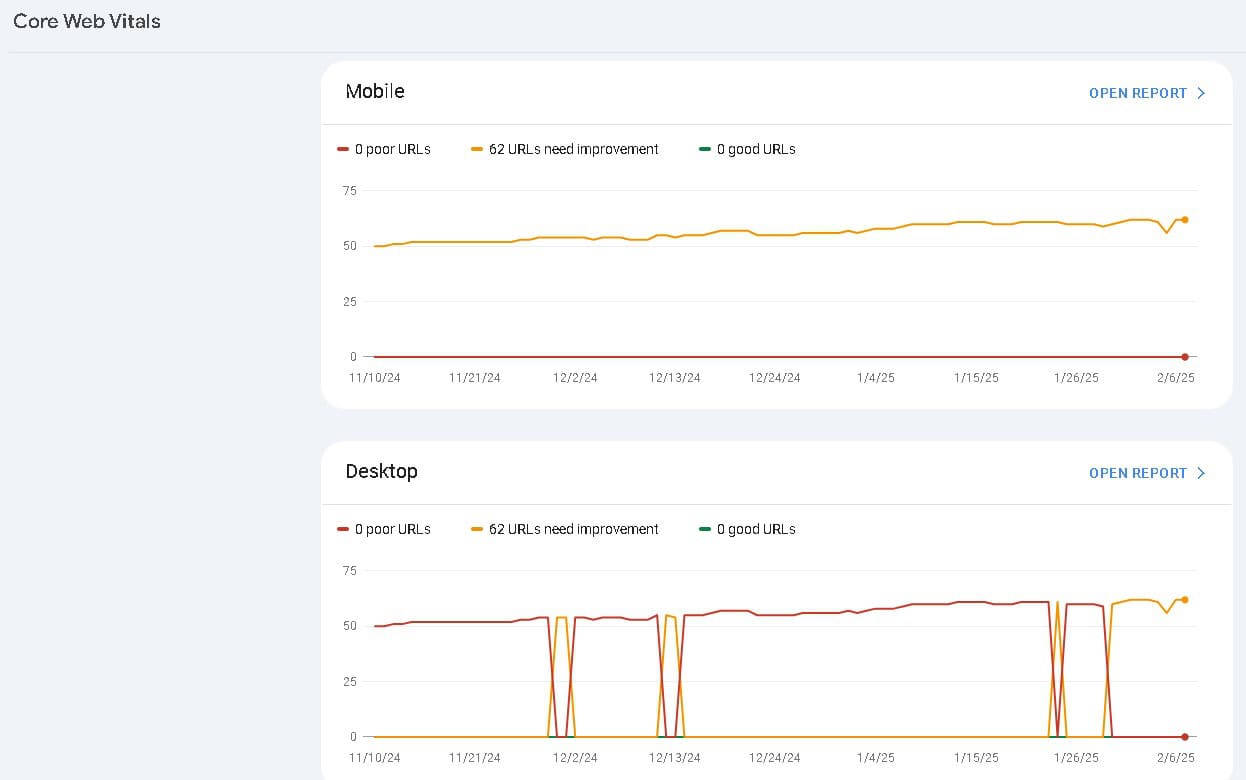Toggle the '0 good URLs' series on Desktop
The image size is (1246, 780).
(748, 528)
